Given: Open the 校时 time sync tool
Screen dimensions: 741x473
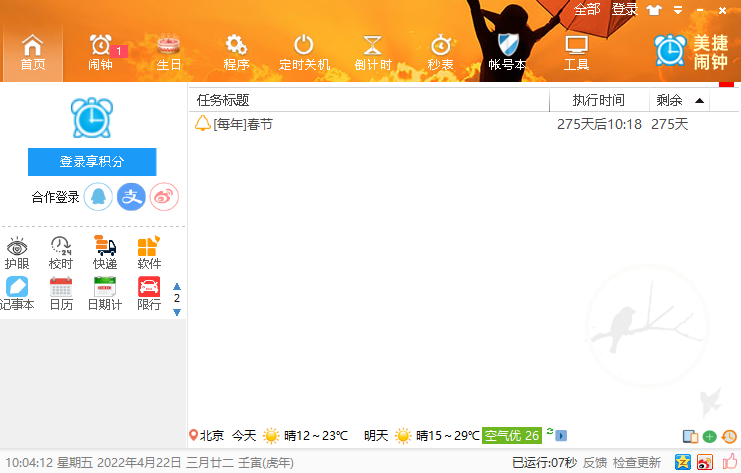Looking at the screenshot, I should click(61, 253).
